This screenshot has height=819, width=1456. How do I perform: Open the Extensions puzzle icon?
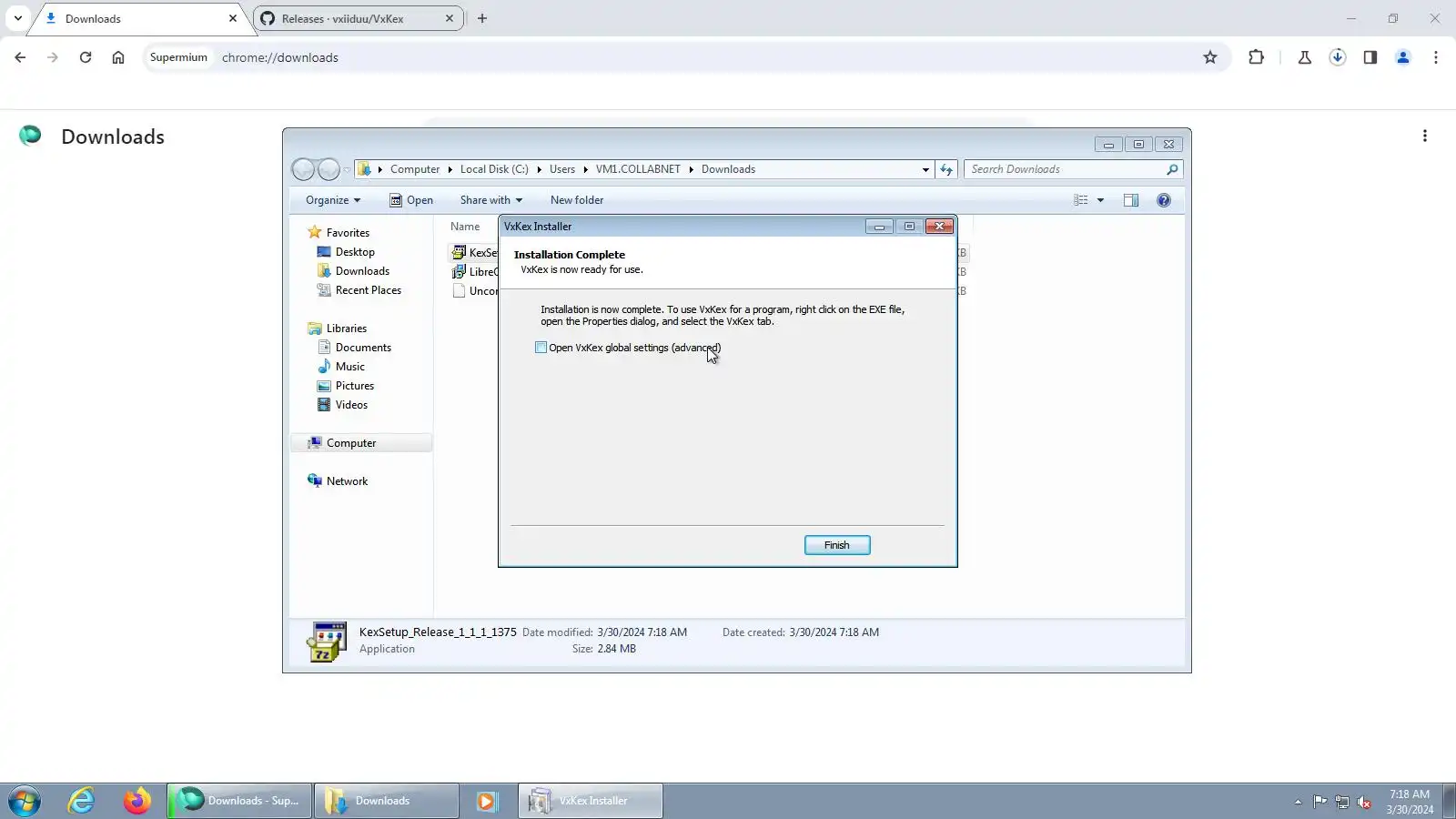[1257, 57]
